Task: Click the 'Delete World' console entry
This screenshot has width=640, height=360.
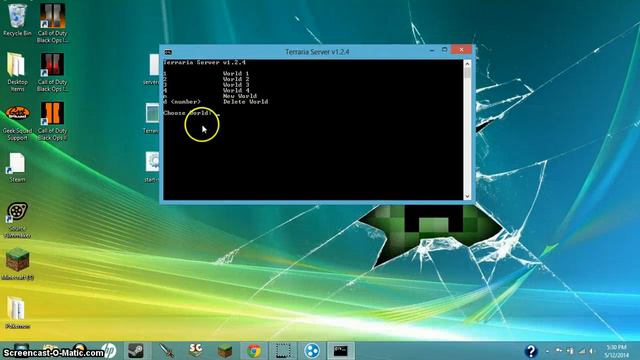Action: pos(245,102)
